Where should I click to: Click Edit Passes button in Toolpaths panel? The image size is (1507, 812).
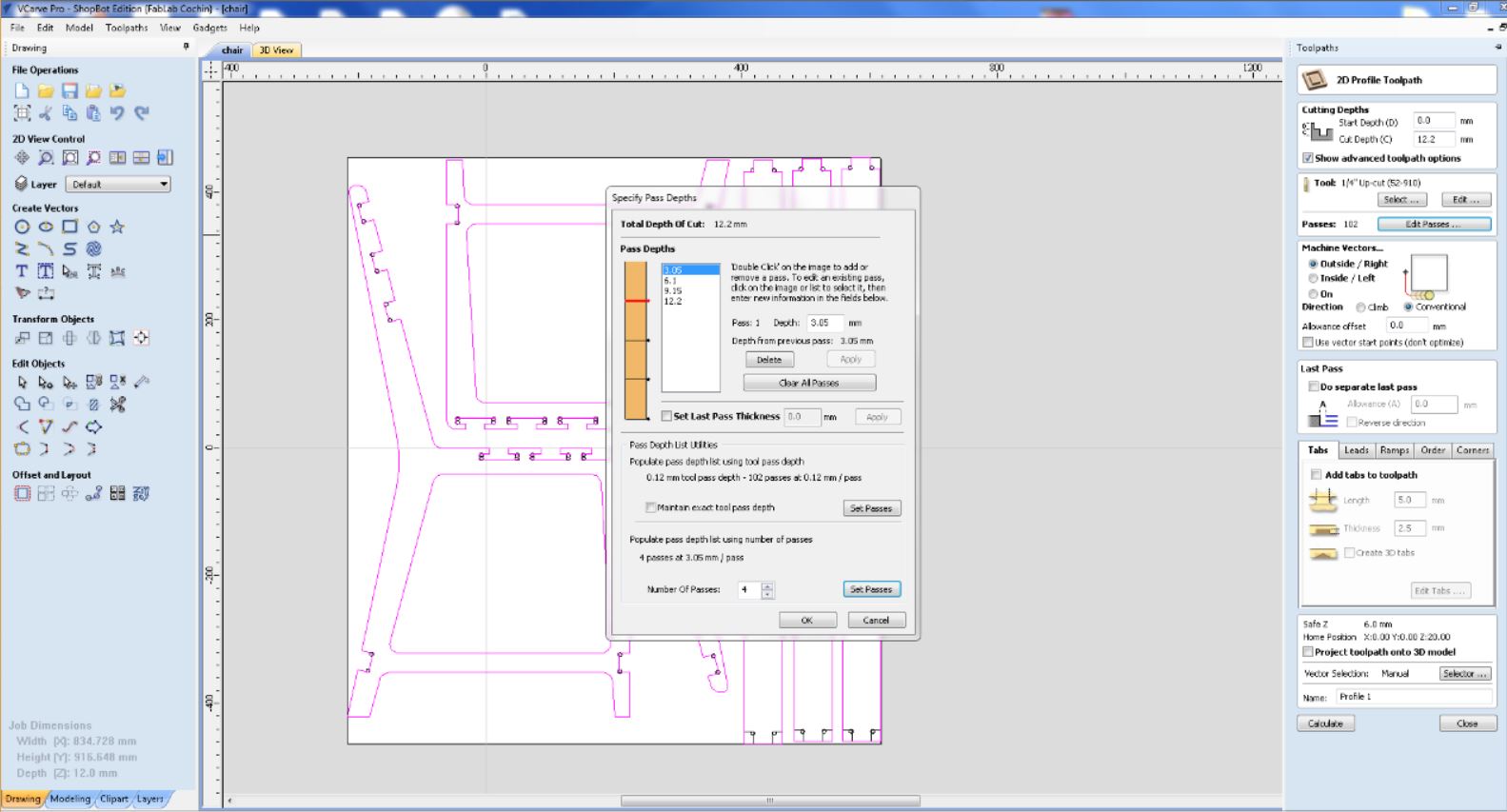[1434, 224]
